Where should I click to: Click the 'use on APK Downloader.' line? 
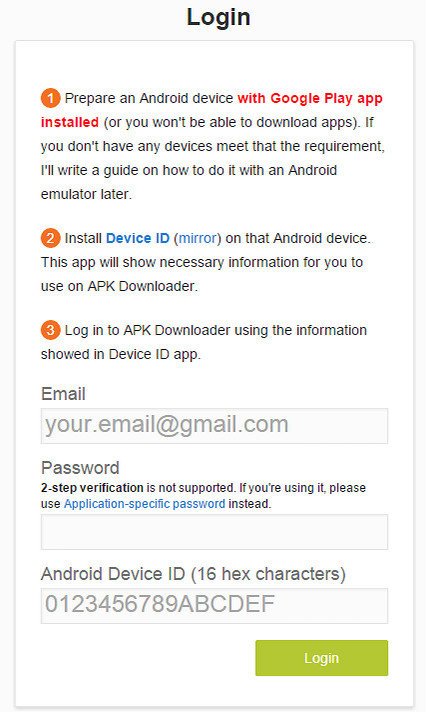pyautogui.click(x=120, y=286)
